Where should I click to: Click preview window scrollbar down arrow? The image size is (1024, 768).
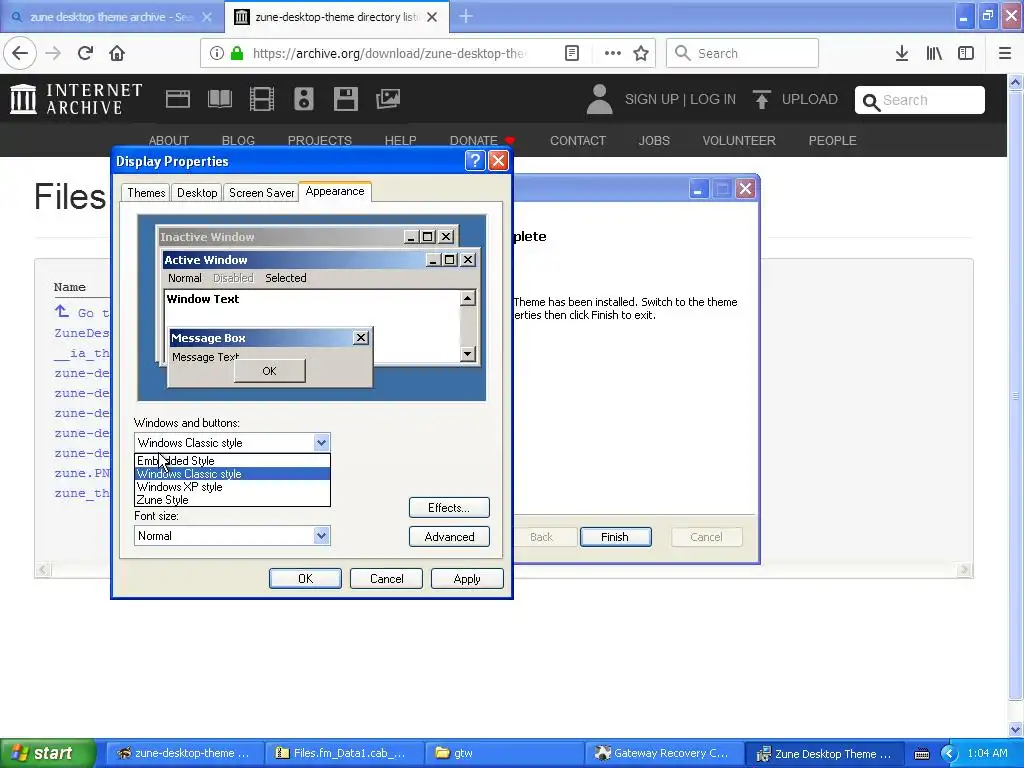468,354
